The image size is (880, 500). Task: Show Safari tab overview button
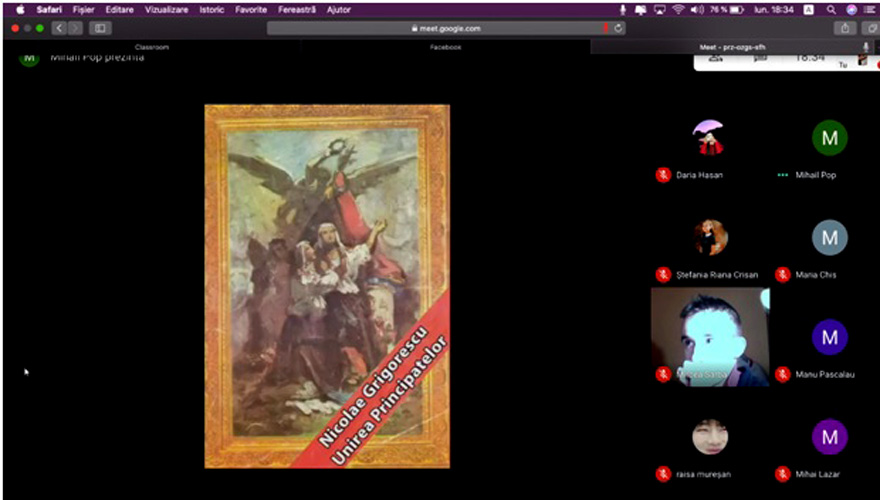pos(872,28)
